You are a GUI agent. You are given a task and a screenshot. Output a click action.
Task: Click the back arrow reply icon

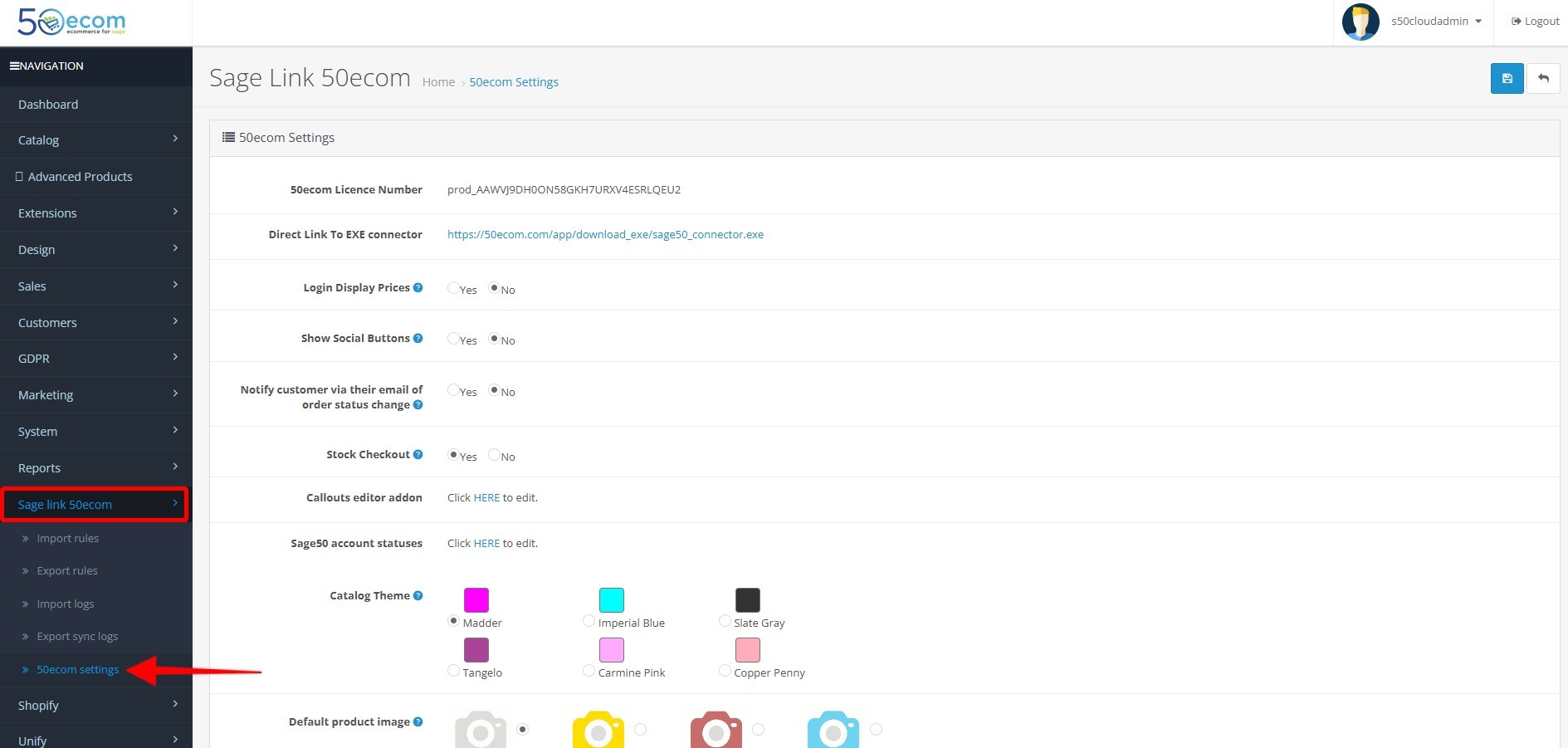click(1543, 79)
